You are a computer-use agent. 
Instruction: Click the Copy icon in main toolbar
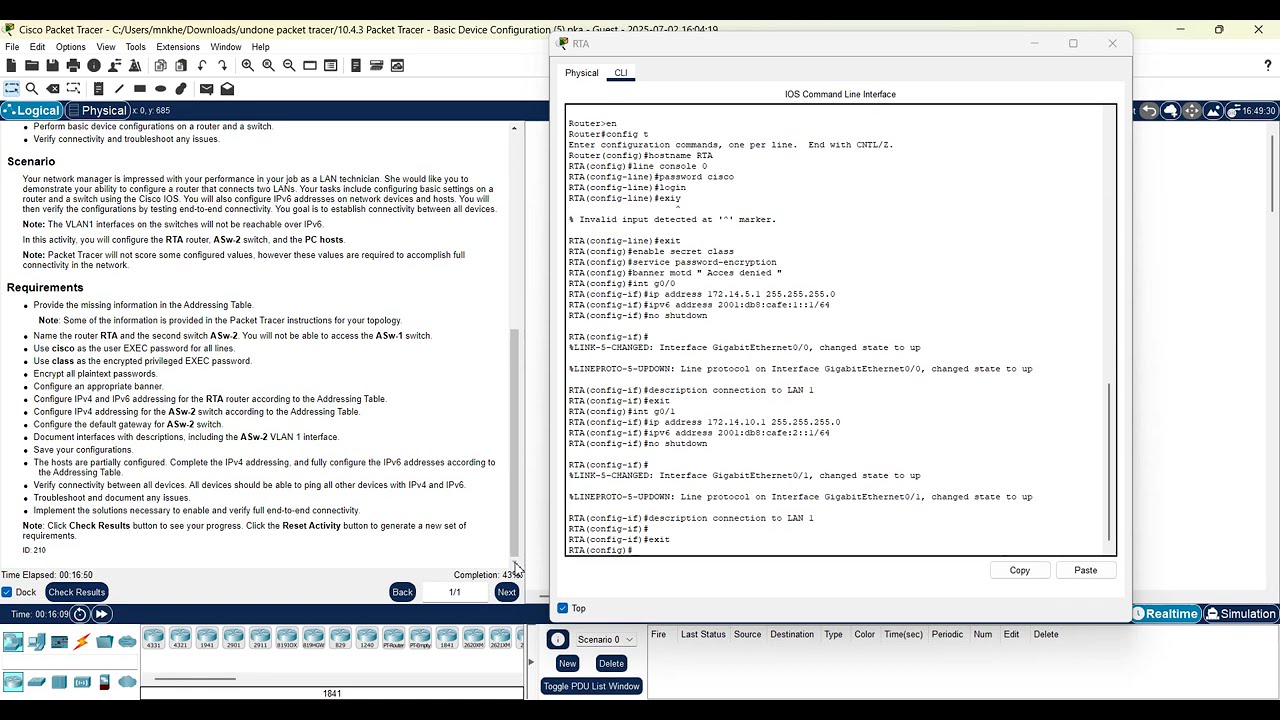coord(160,65)
